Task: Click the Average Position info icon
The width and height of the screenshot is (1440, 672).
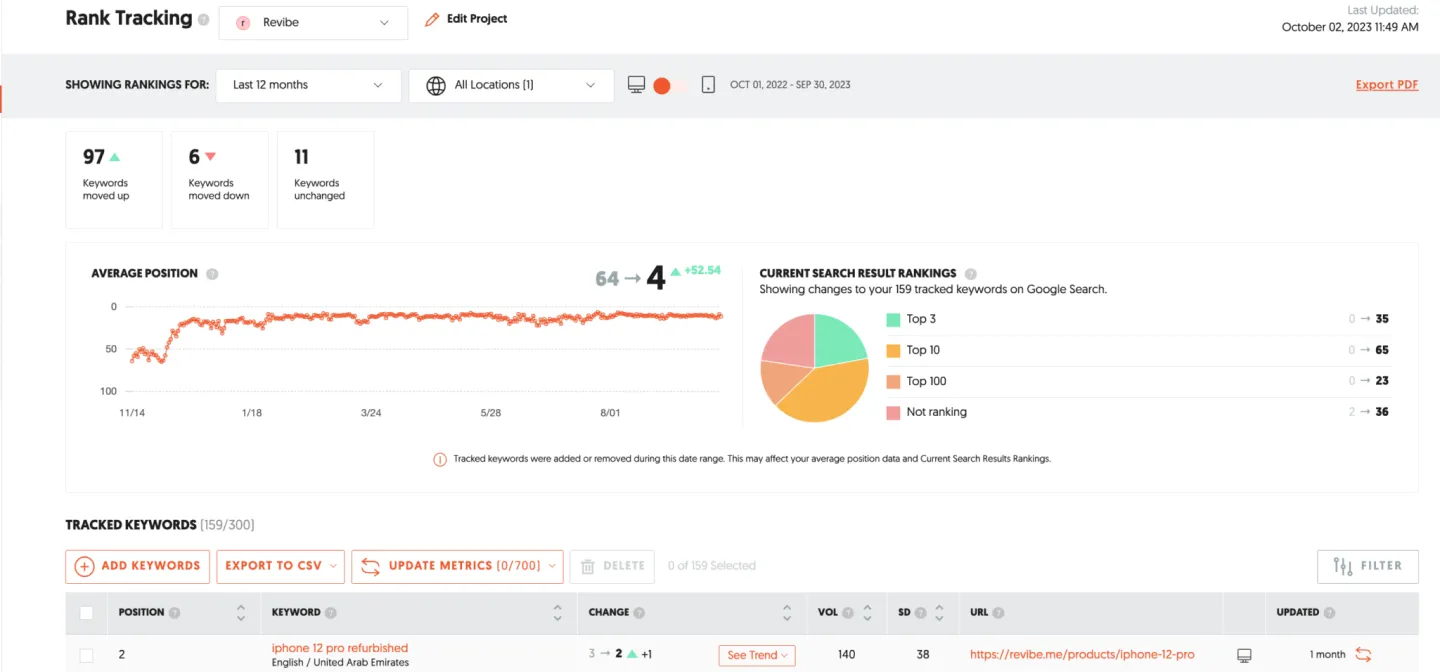Action: click(x=212, y=274)
